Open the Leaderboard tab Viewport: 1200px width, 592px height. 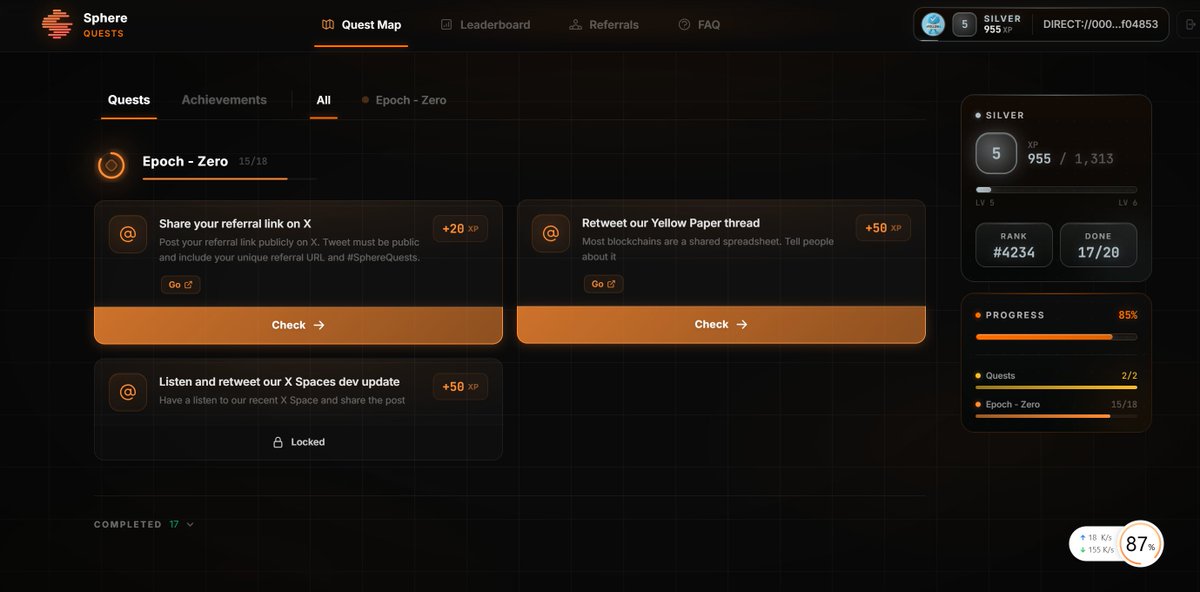(485, 24)
